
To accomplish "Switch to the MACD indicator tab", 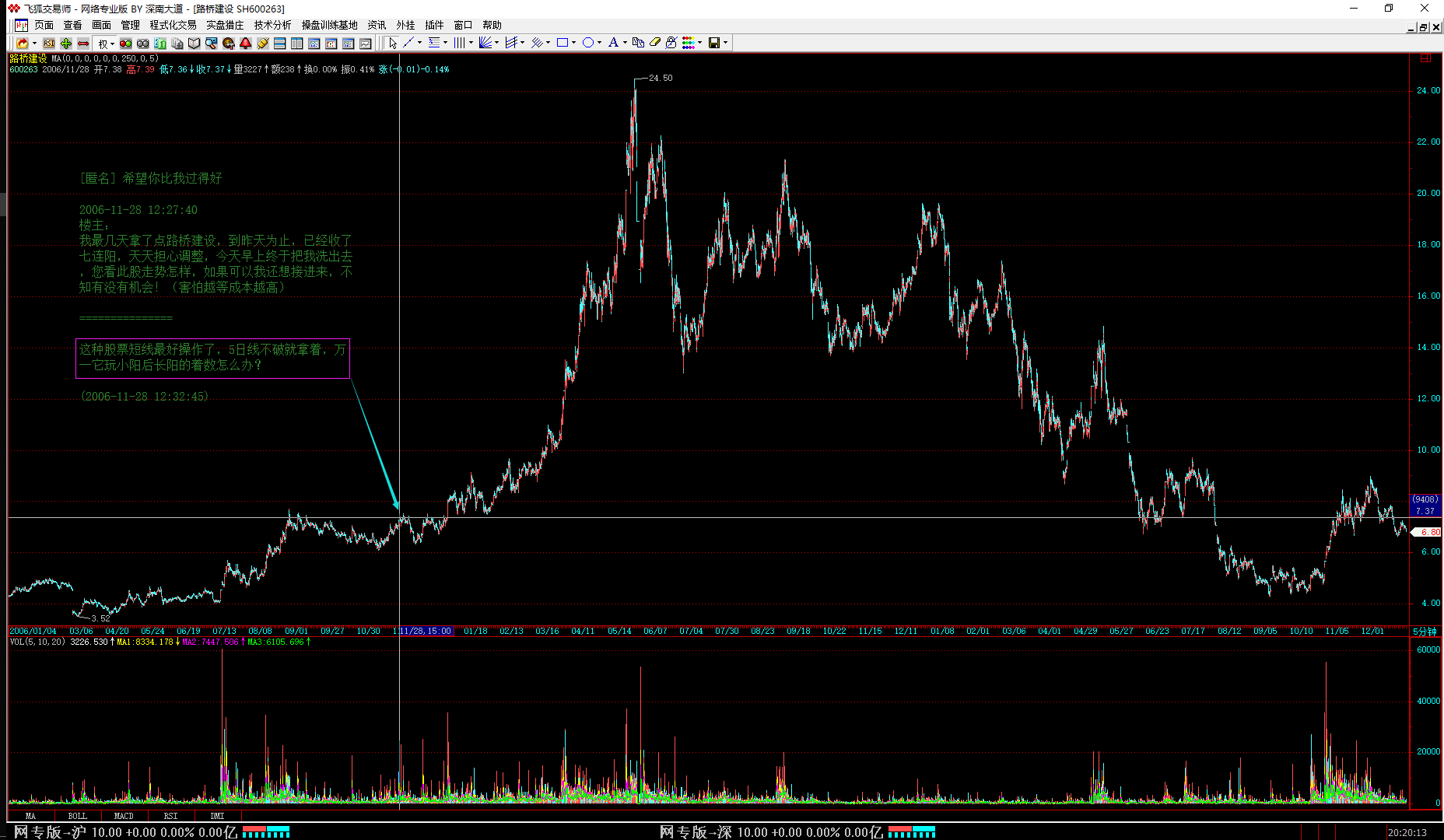I will point(124,816).
